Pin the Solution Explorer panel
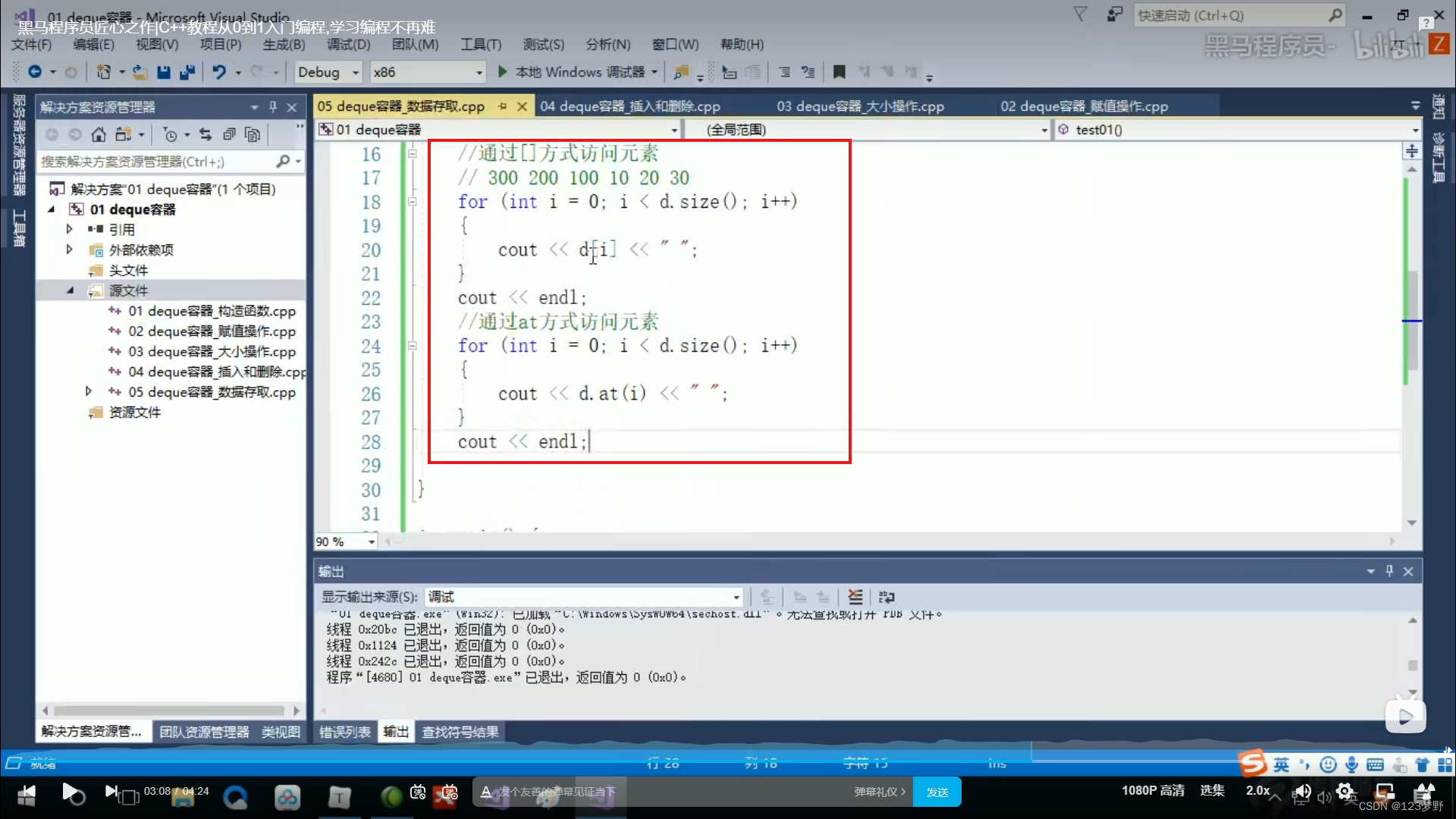 [273, 107]
